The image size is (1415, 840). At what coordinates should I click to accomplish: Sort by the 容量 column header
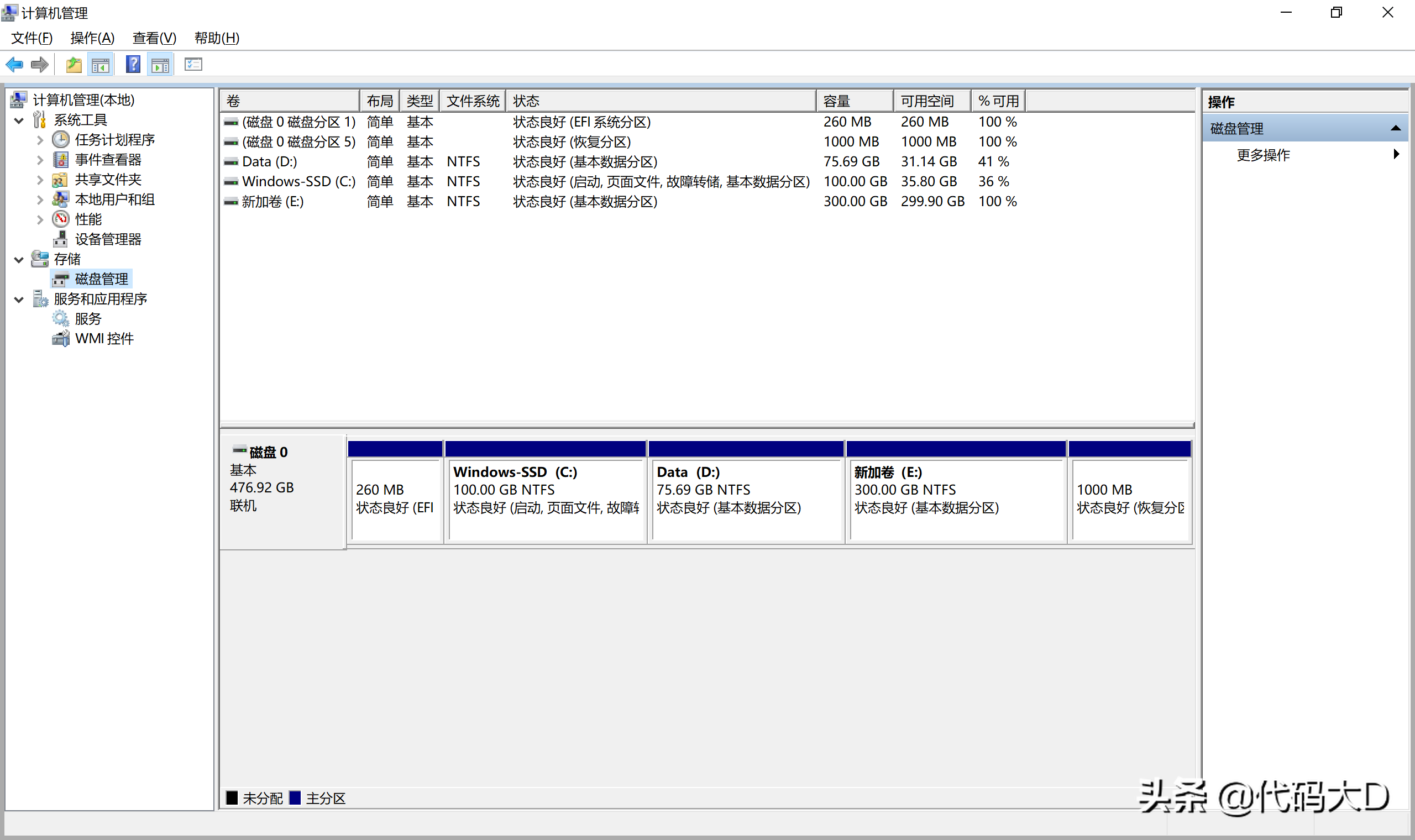coord(853,101)
